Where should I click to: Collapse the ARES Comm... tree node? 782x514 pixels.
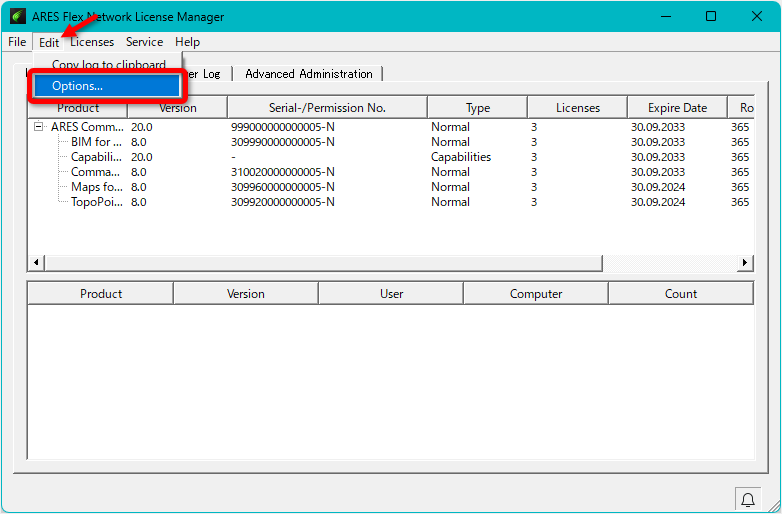38,127
